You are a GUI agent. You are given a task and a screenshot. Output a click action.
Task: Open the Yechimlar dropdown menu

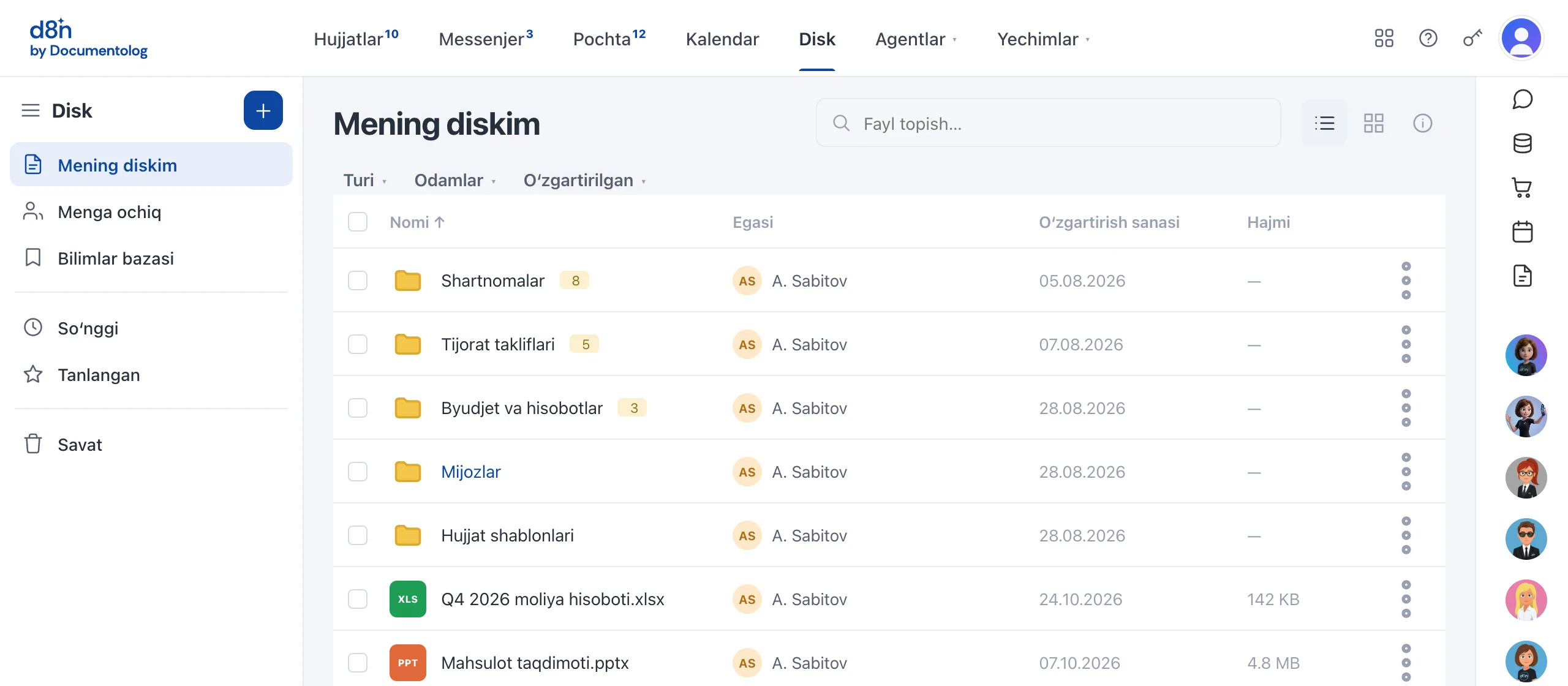(1044, 39)
